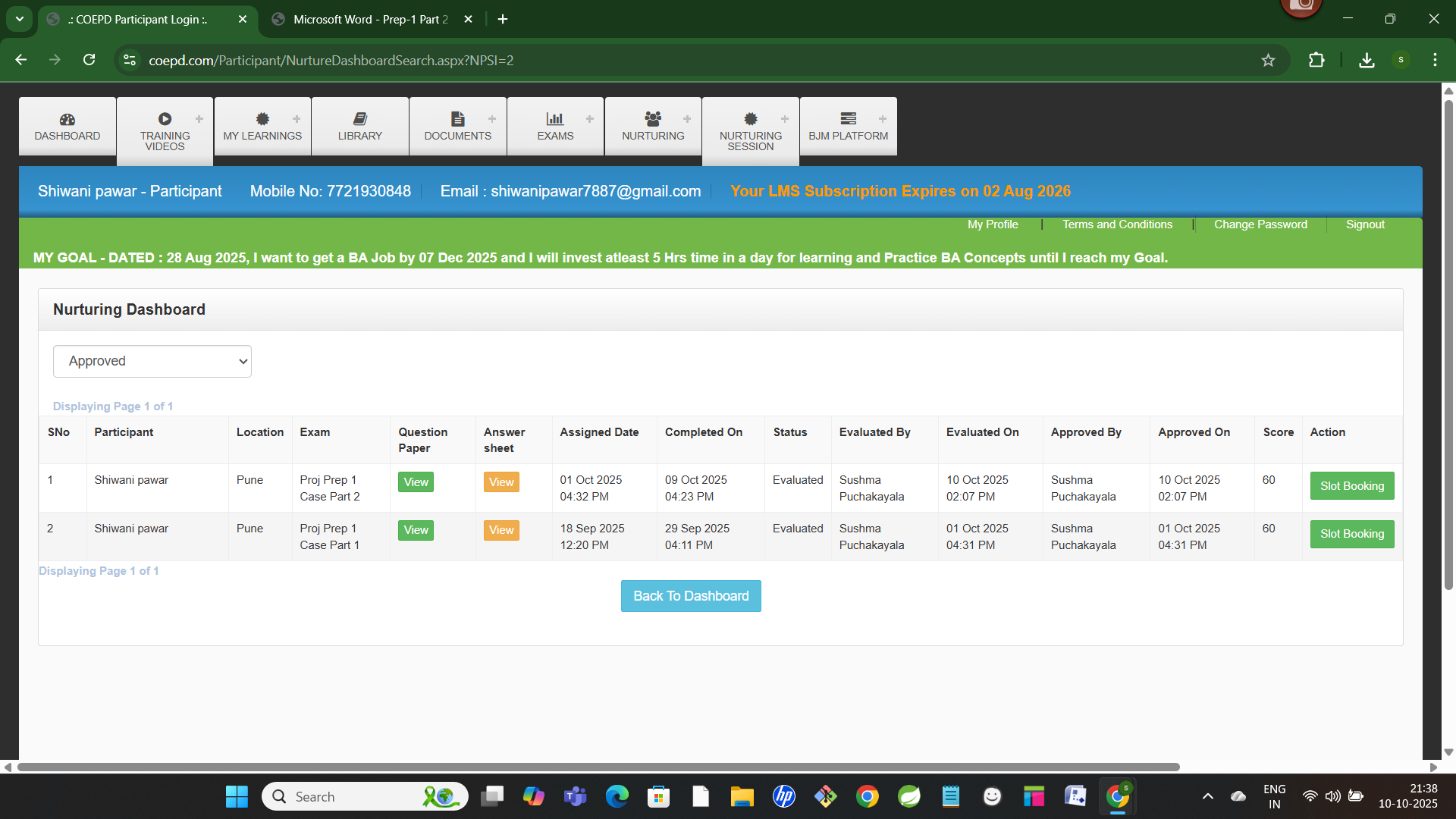Open the My Profile link
Viewport: 1456px width, 819px height.
tap(993, 224)
